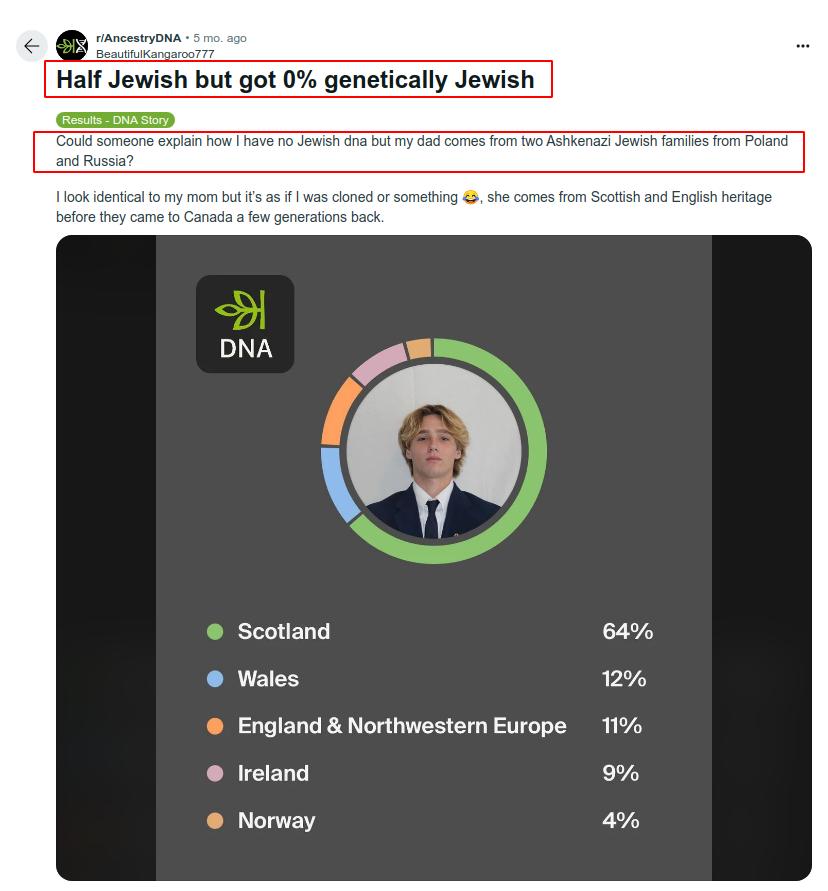Click the back arrow button
This screenshot has height=891, width=828.
tap(32, 46)
